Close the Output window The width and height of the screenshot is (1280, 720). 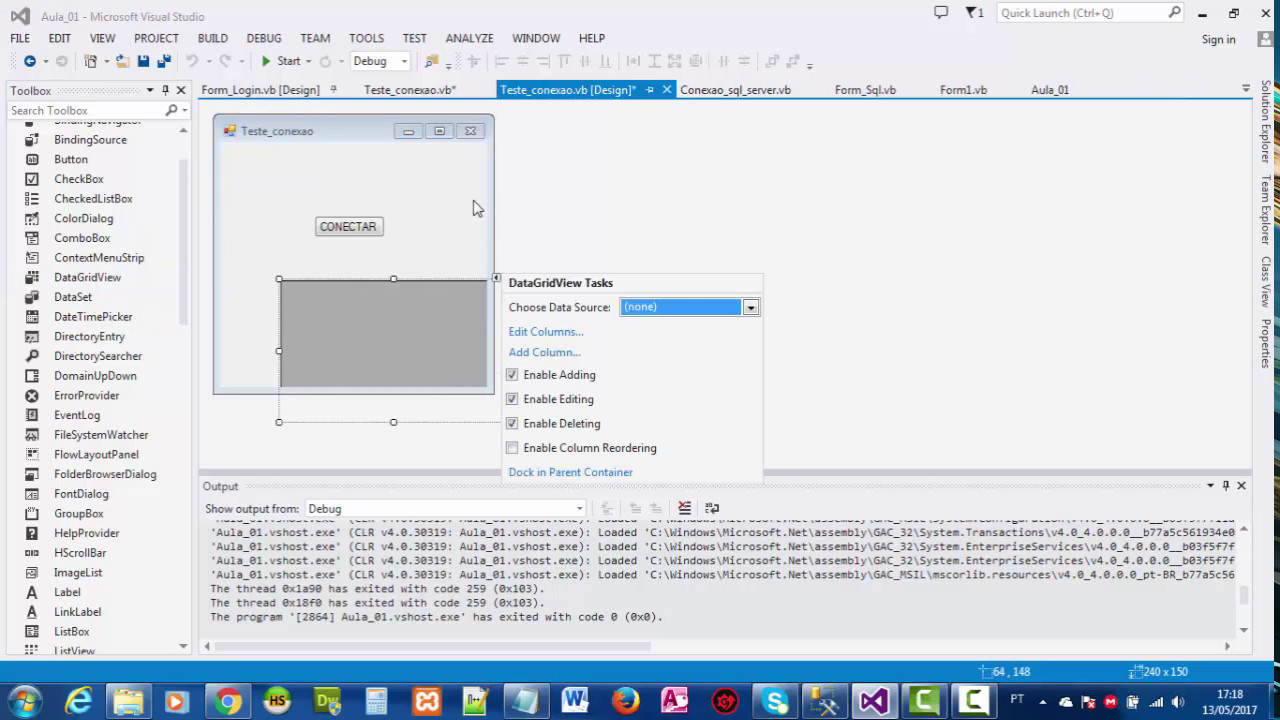click(x=1242, y=486)
